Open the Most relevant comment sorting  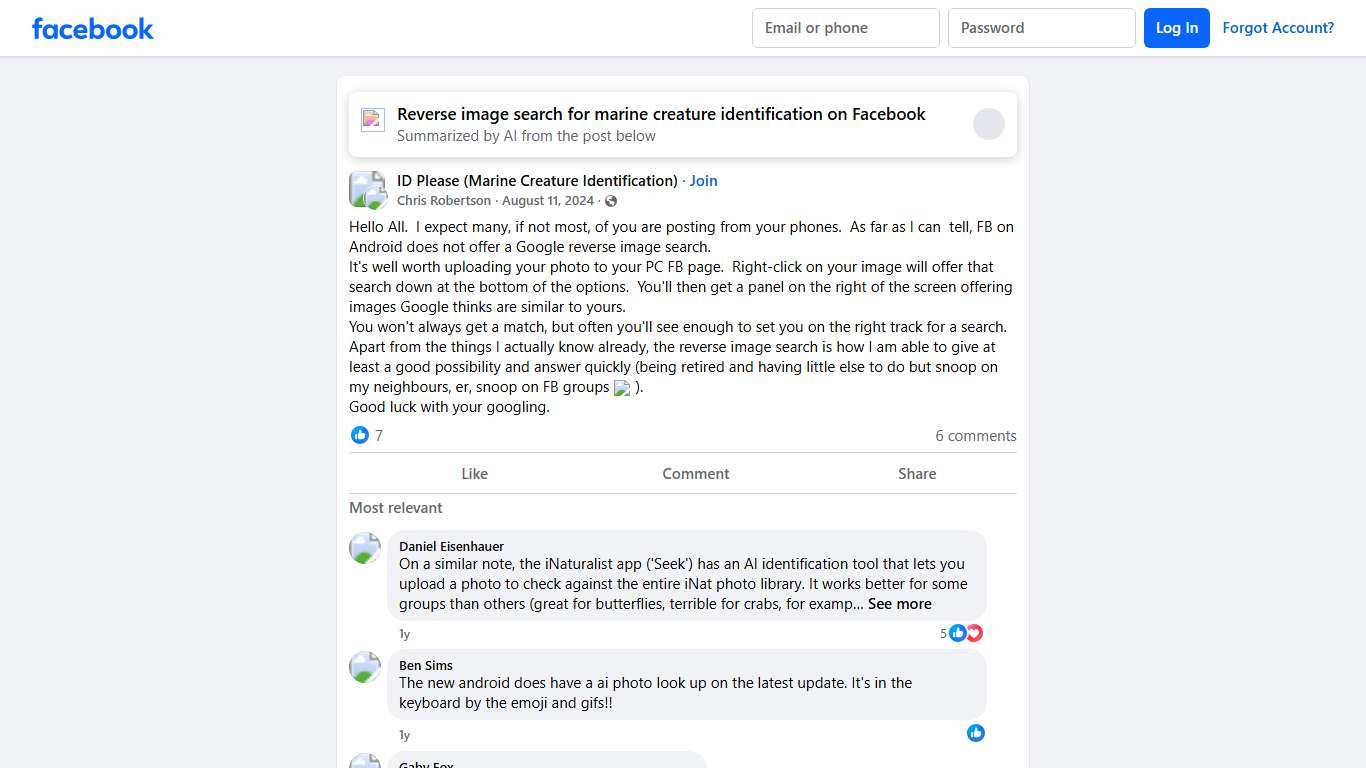pos(396,508)
